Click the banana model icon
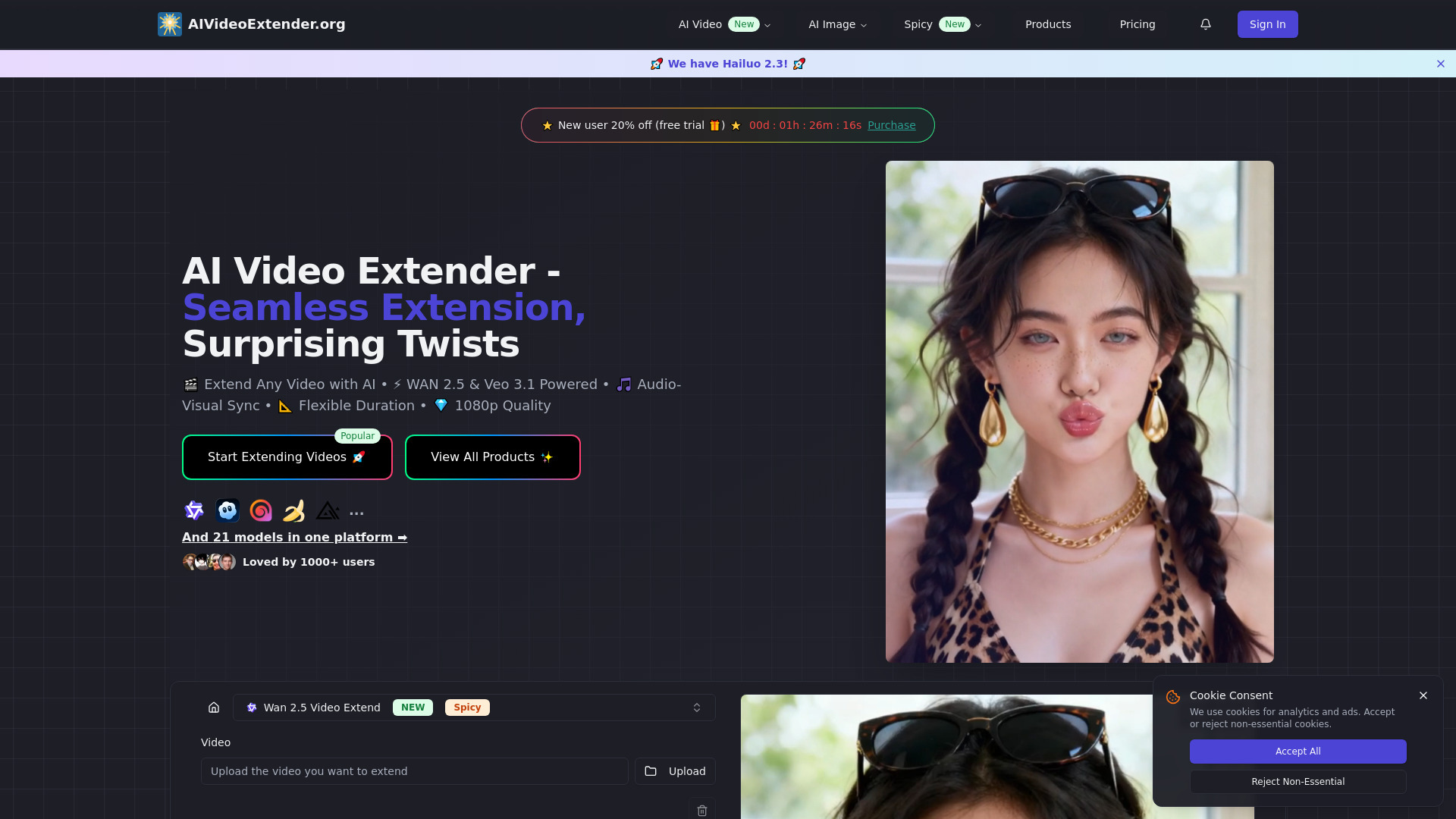Viewport: 1456px width, 819px height. 294,511
